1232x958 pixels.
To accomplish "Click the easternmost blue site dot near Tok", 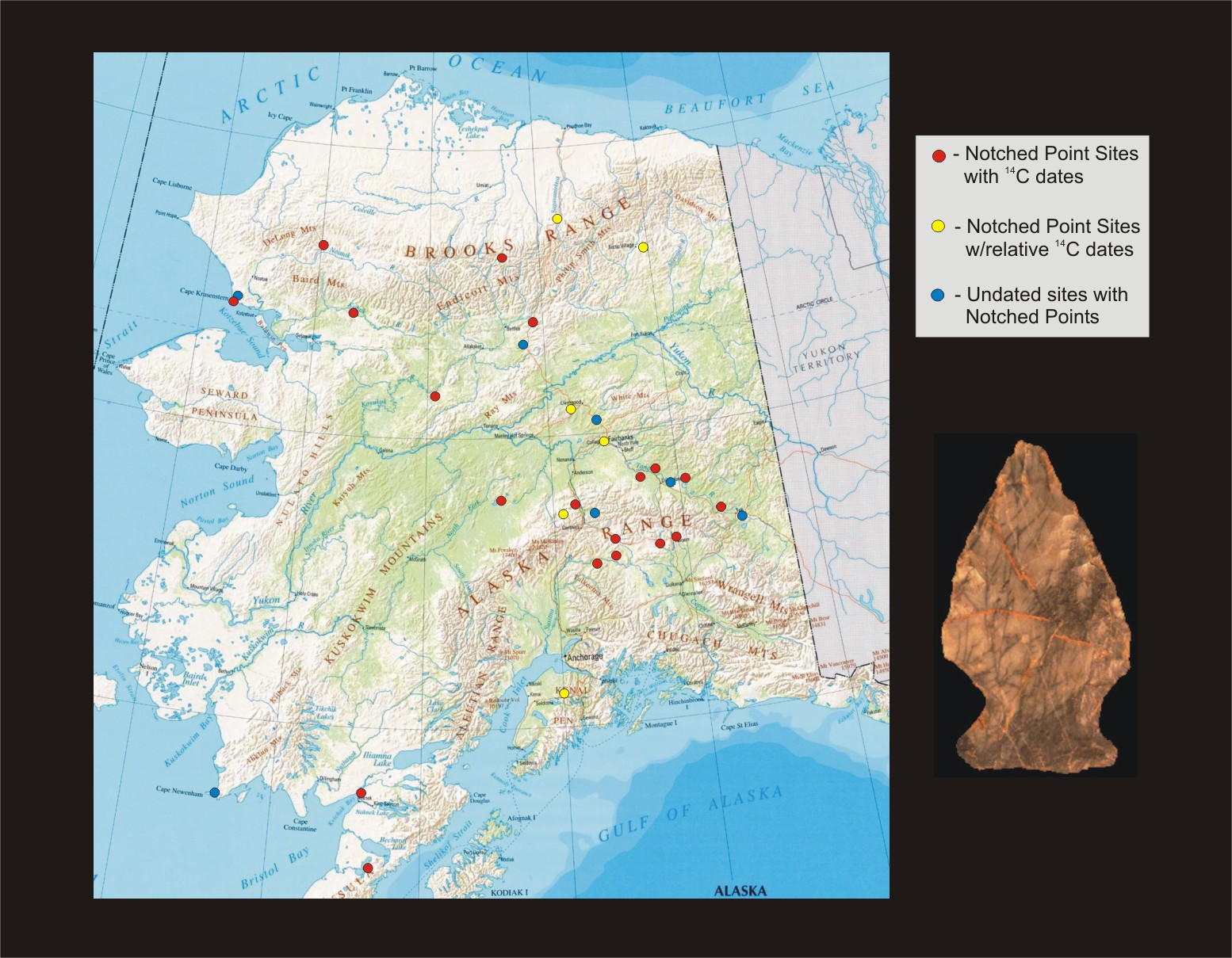I will click(x=742, y=516).
